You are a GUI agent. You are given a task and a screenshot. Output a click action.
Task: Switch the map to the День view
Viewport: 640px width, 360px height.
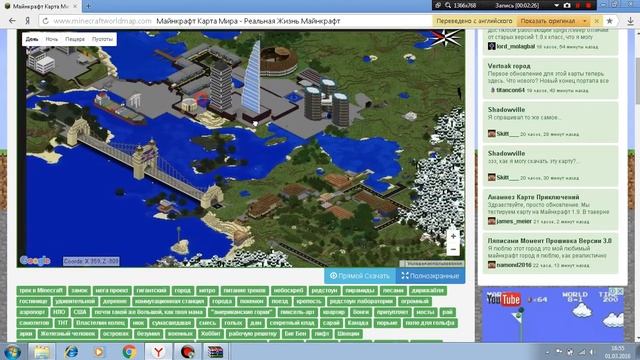[32, 39]
